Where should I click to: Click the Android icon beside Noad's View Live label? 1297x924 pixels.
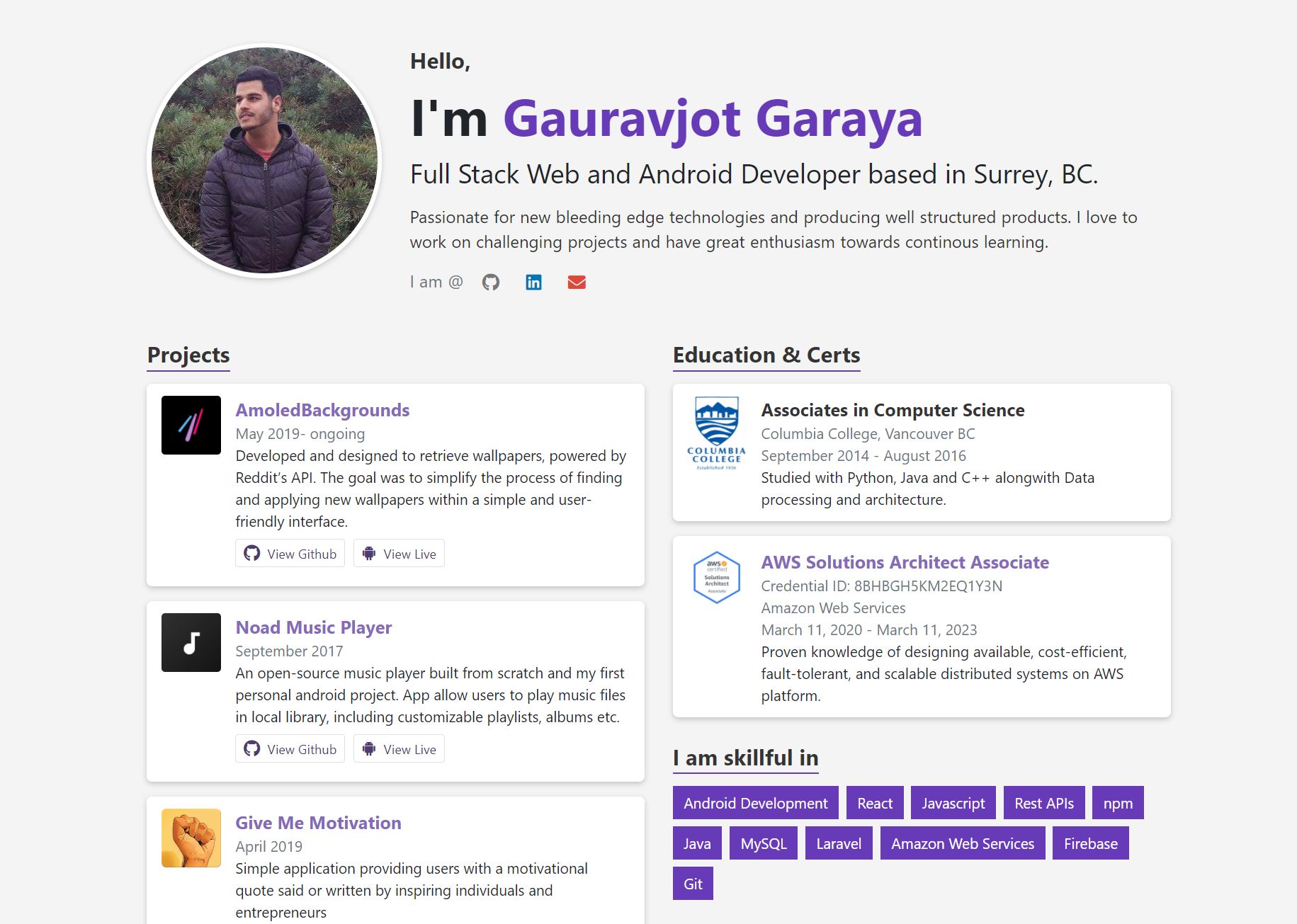tap(369, 748)
